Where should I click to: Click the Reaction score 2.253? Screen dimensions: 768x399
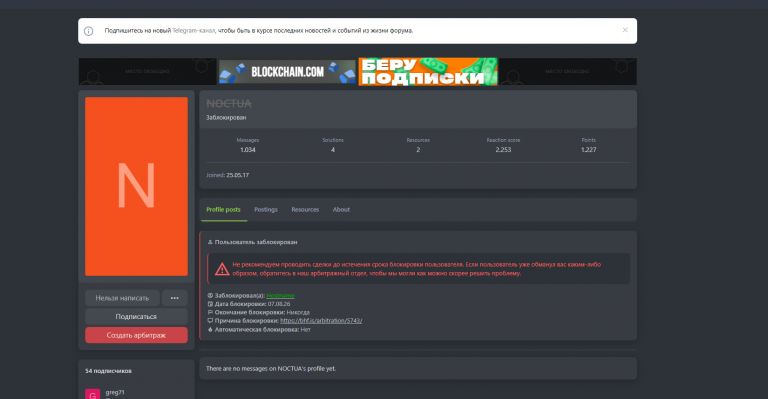click(x=503, y=150)
